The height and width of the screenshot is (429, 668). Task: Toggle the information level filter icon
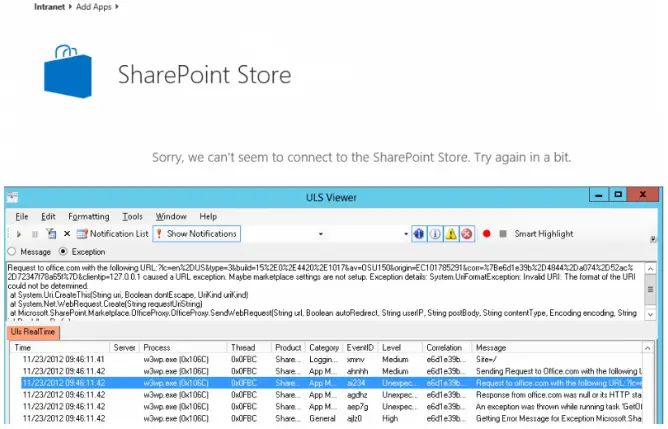tap(435, 233)
